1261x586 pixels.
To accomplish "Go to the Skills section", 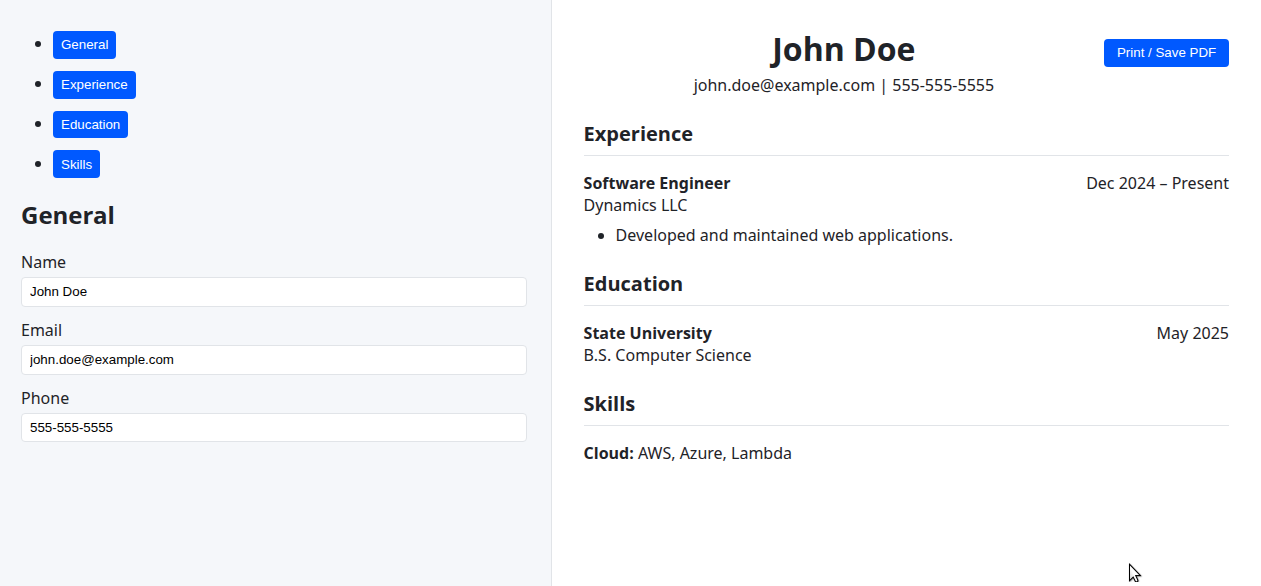I will 76,165.
